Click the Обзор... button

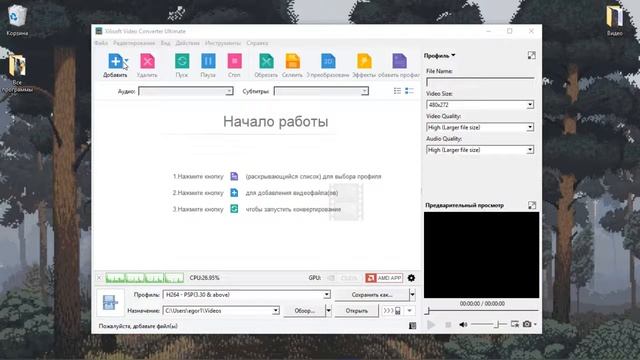[304, 311]
